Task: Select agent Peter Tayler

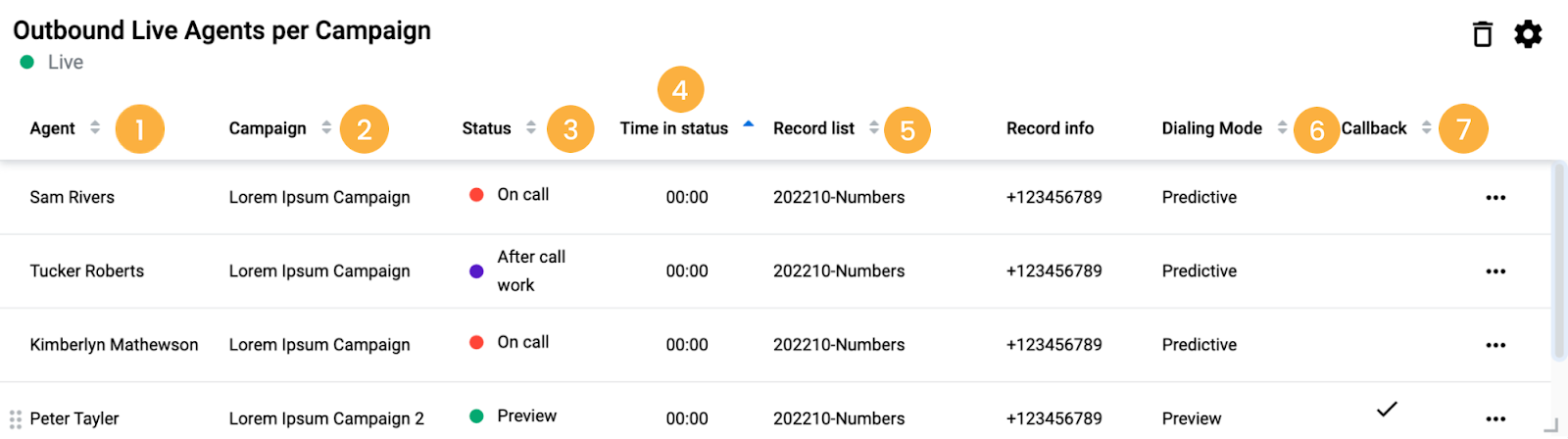Action: [x=74, y=418]
